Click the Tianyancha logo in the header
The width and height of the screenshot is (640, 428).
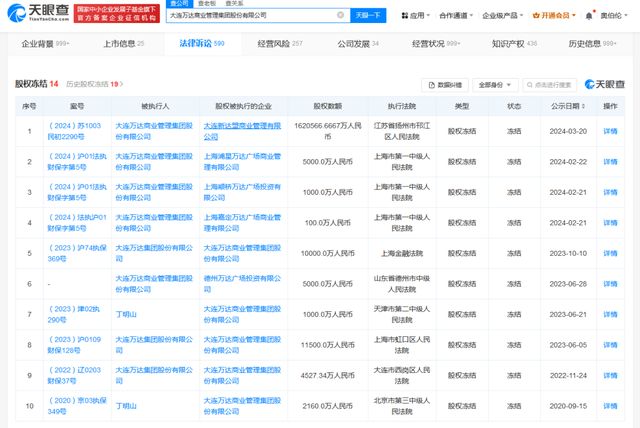click(39, 13)
